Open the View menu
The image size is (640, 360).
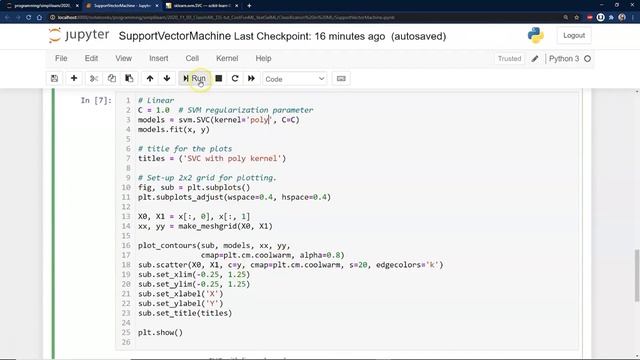pos(123,58)
